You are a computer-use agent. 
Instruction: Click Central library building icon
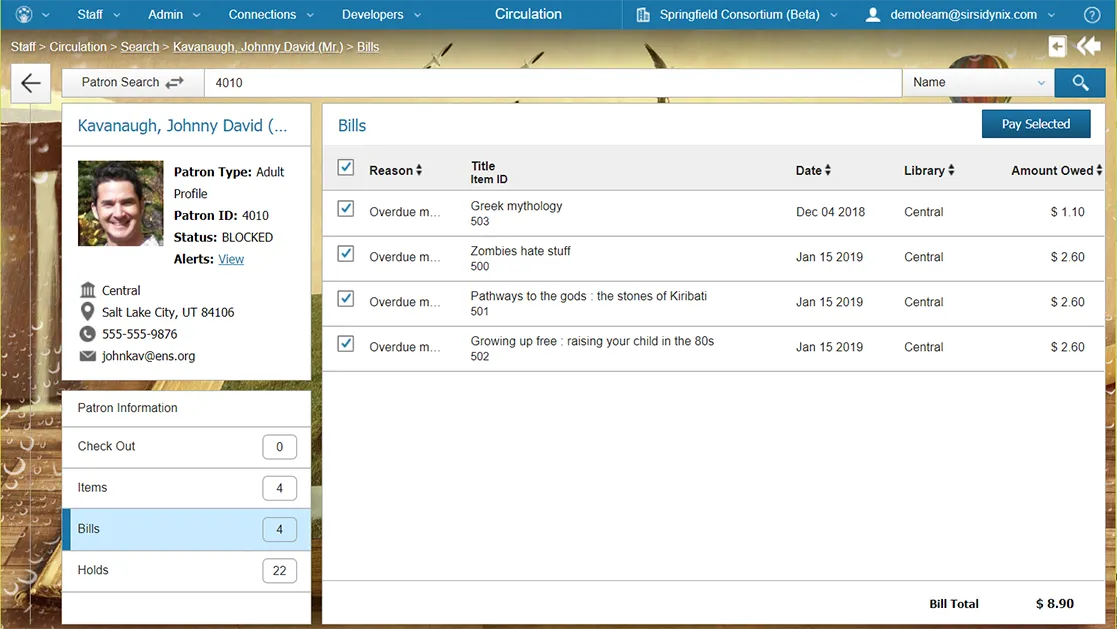click(88, 290)
